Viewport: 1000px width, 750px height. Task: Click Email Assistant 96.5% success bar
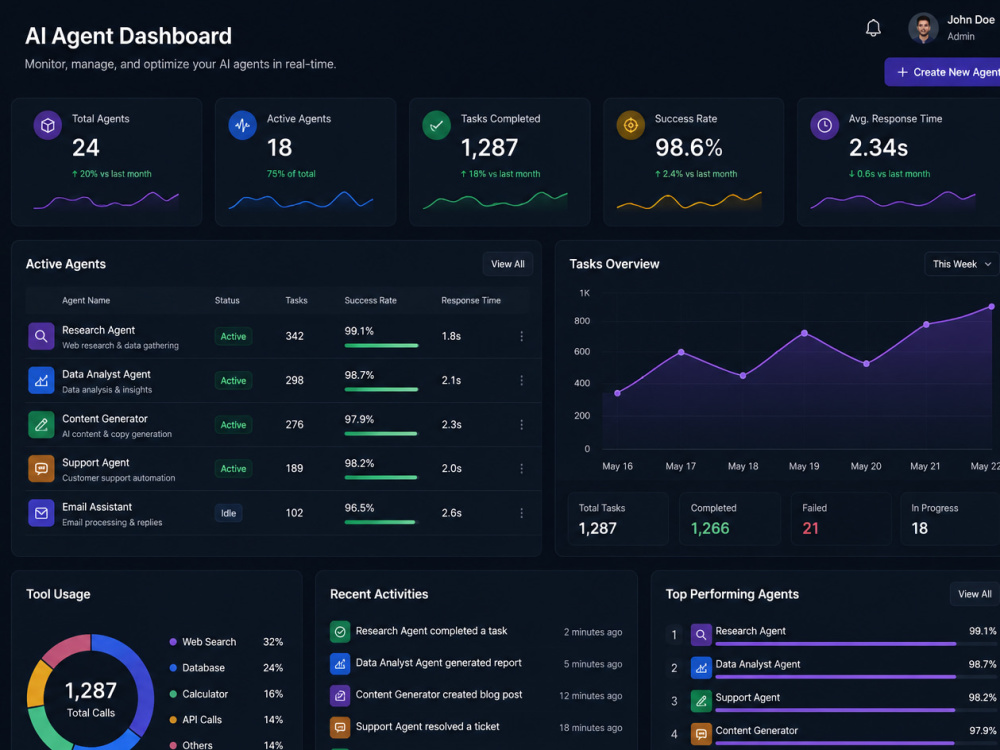point(380,522)
